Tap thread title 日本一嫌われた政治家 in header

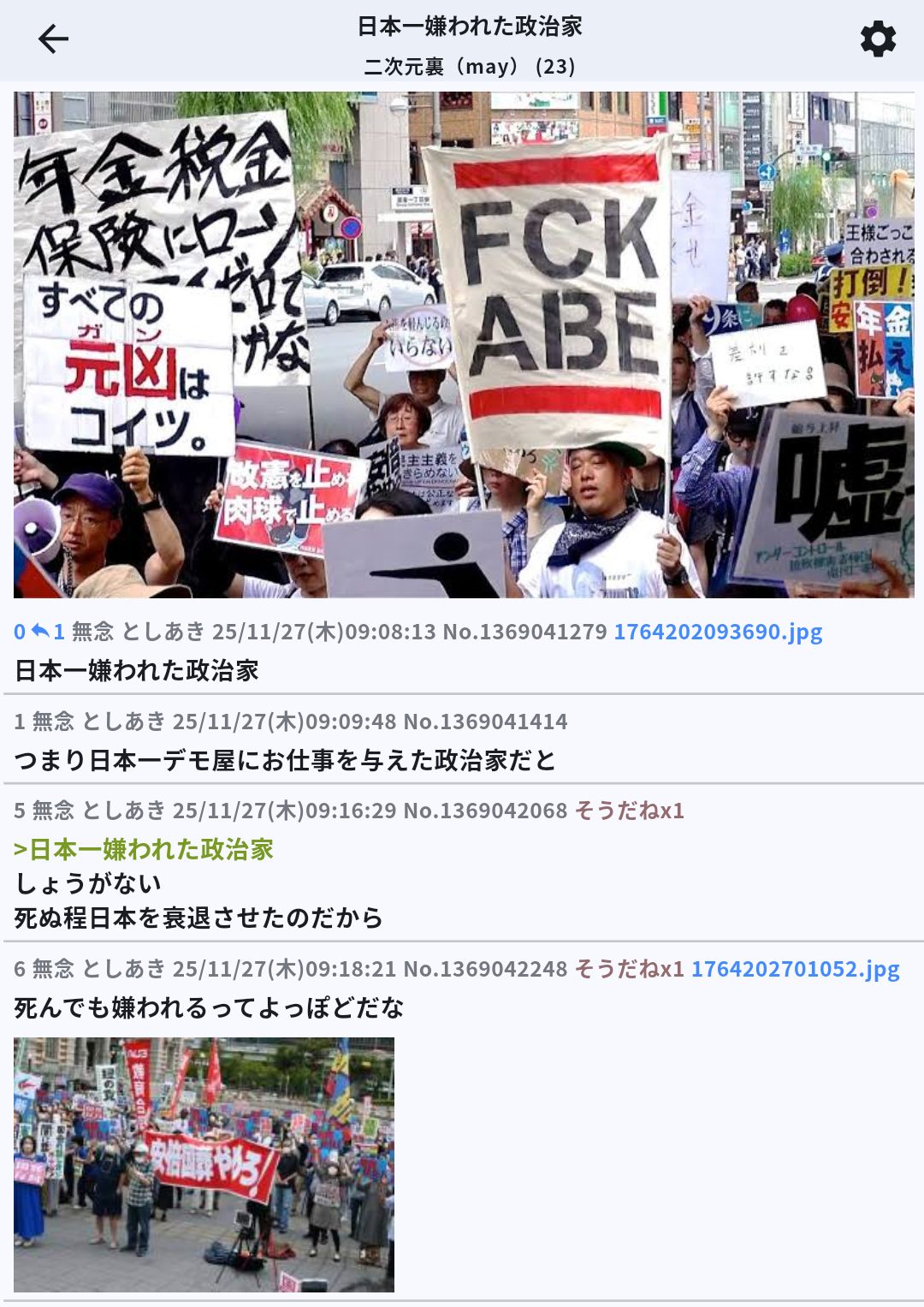470,27
